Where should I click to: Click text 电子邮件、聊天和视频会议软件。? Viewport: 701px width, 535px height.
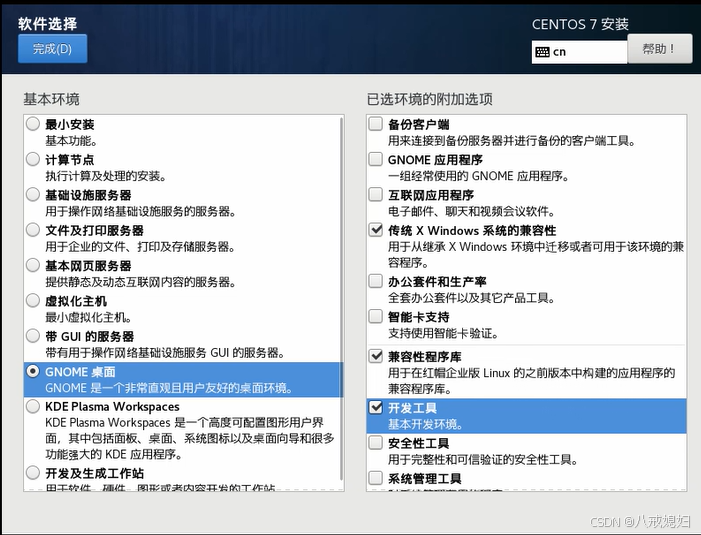click(x=471, y=211)
